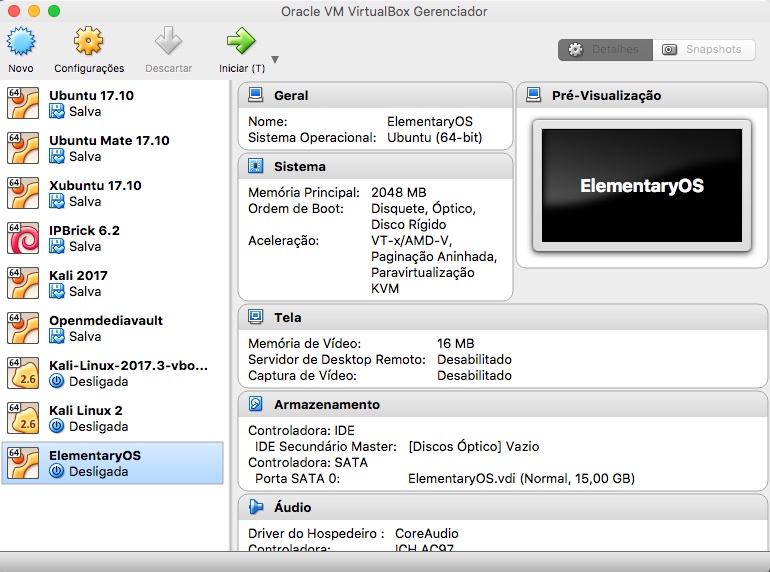The width and height of the screenshot is (770, 572).
Task: Click the powered-off icon under Kali-Linux-2017.3-vbo
Action: coord(57,381)
